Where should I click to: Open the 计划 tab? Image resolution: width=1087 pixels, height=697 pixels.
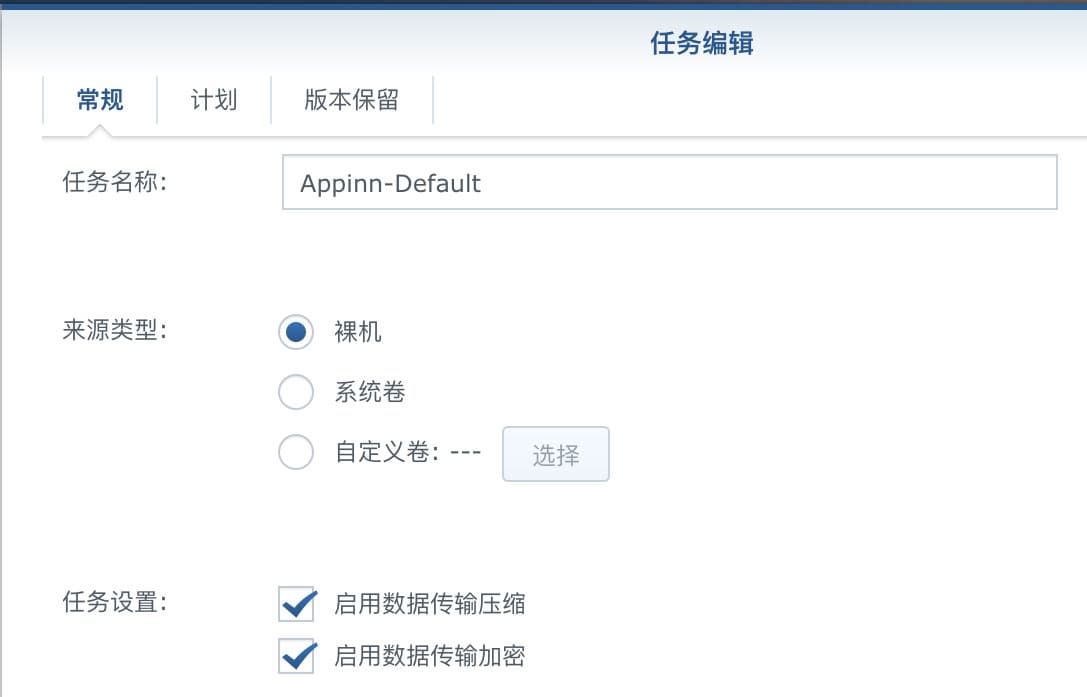click(x=214, y=100)
